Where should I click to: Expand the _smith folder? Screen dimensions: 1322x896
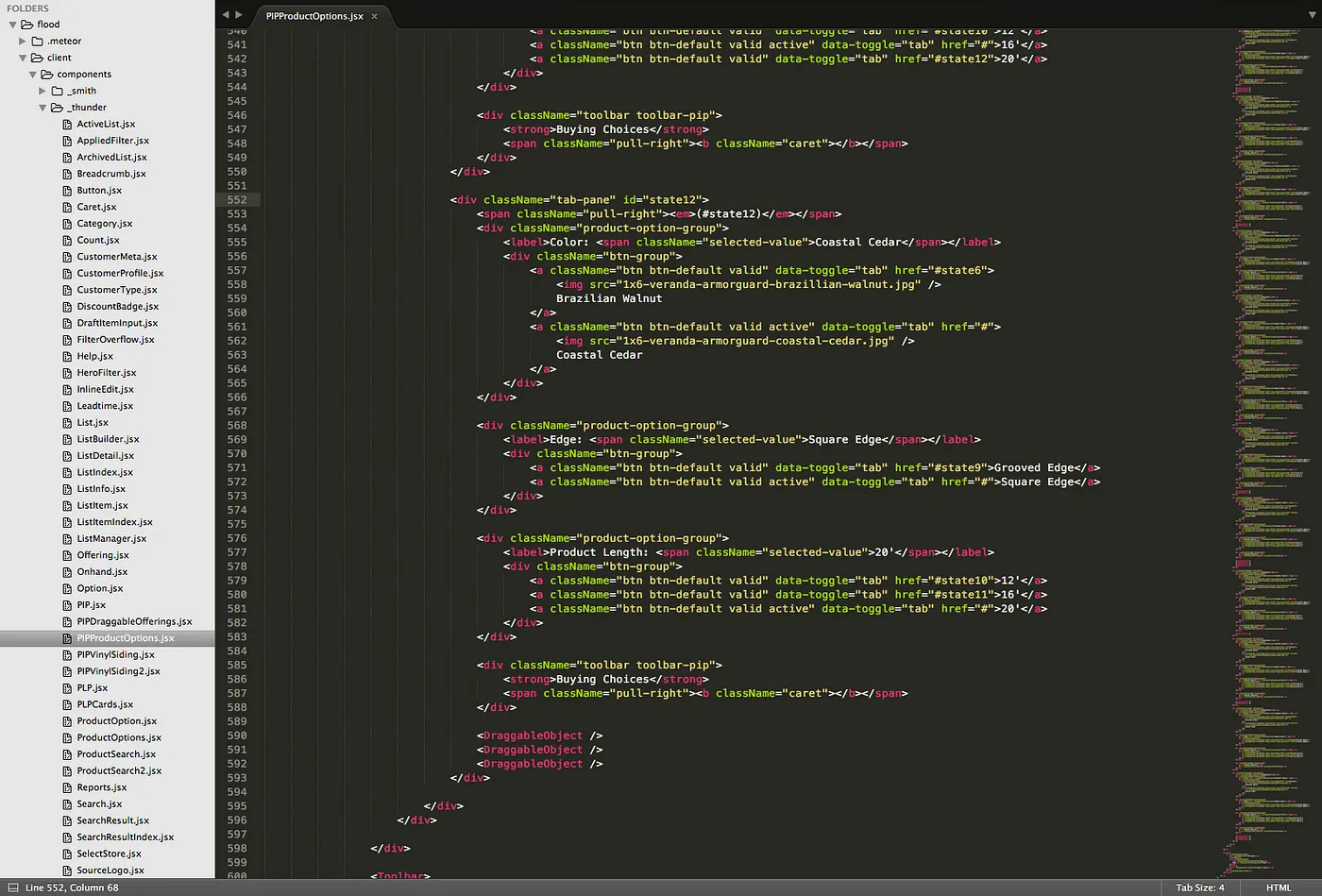click(x=42, y=91)
